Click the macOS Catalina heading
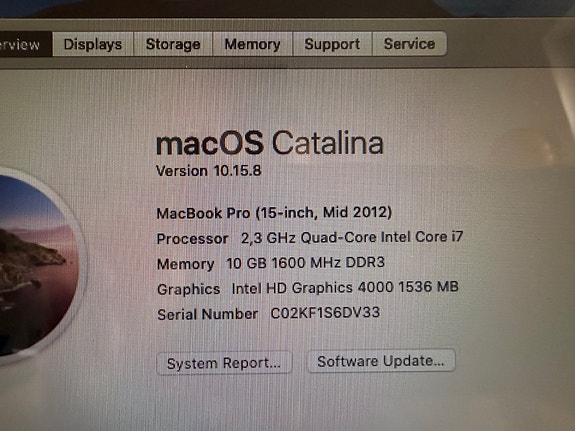 point(270,143)
